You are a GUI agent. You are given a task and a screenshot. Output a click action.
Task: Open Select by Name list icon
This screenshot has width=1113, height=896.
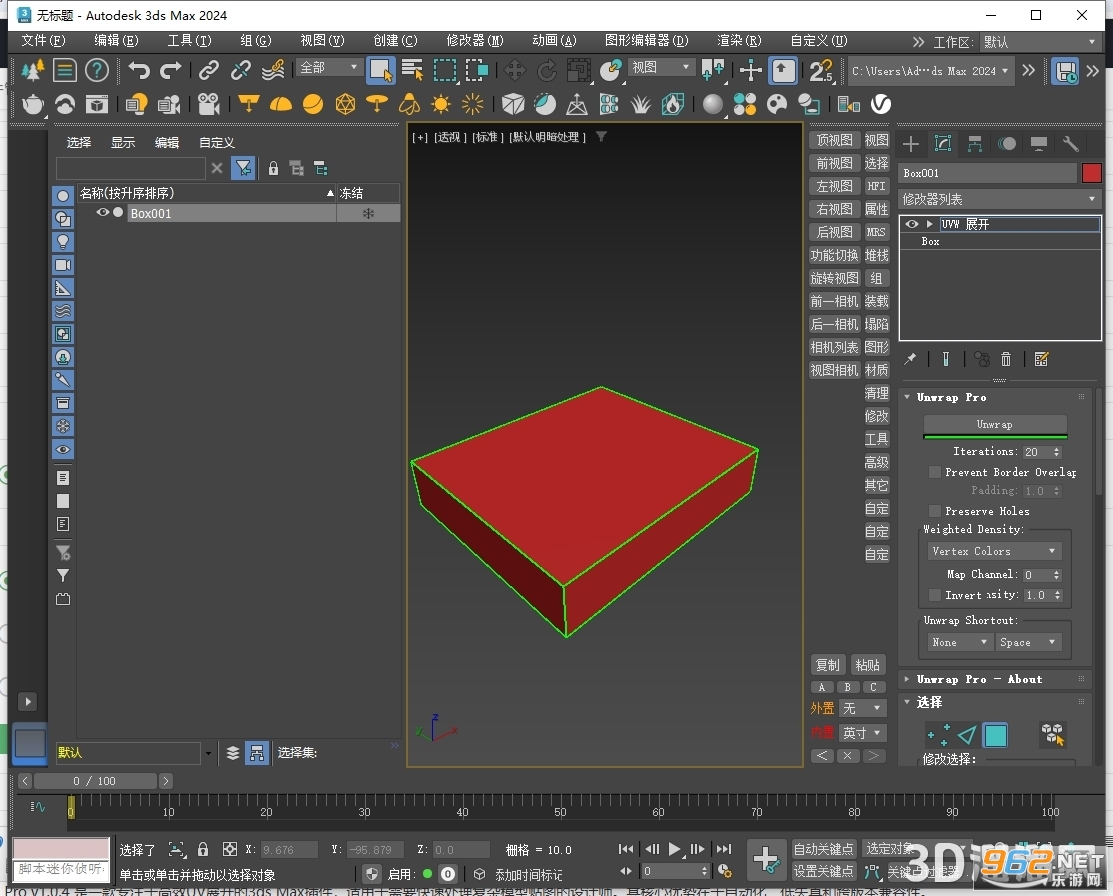click(412, 70)
